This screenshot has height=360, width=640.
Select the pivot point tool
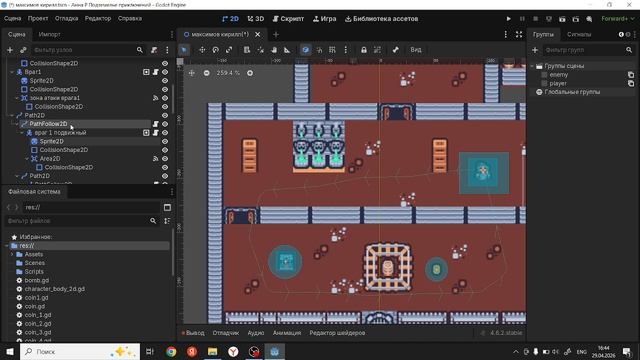point(260,50)
